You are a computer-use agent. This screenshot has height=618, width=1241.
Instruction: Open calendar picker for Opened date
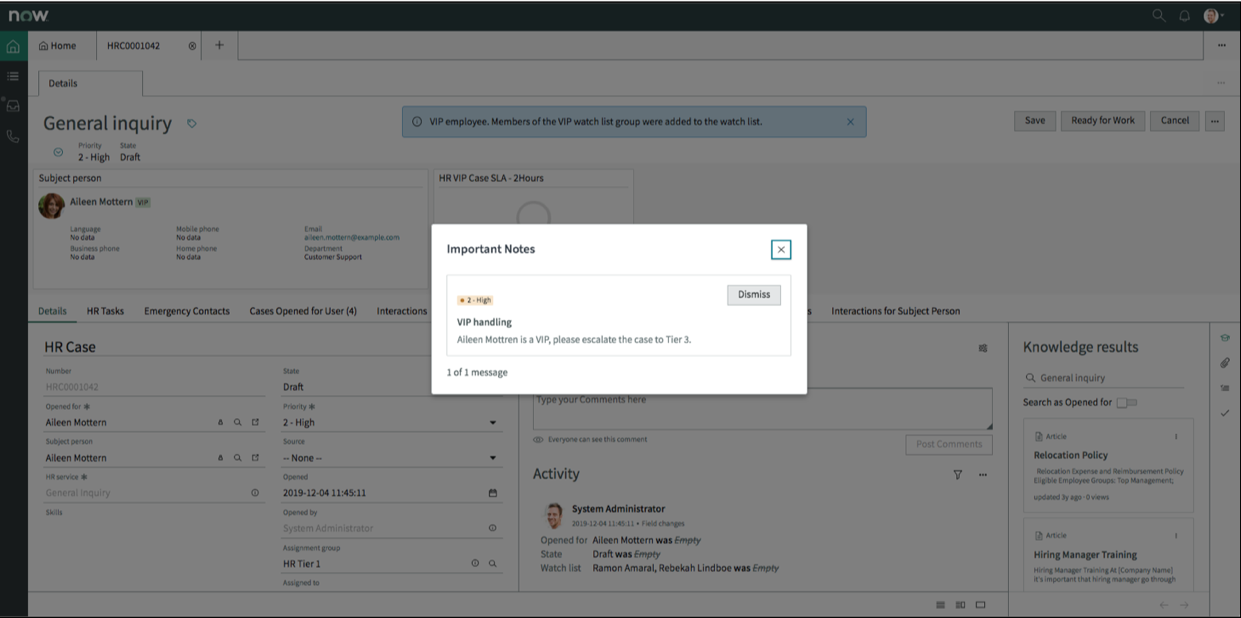(492, 493)
